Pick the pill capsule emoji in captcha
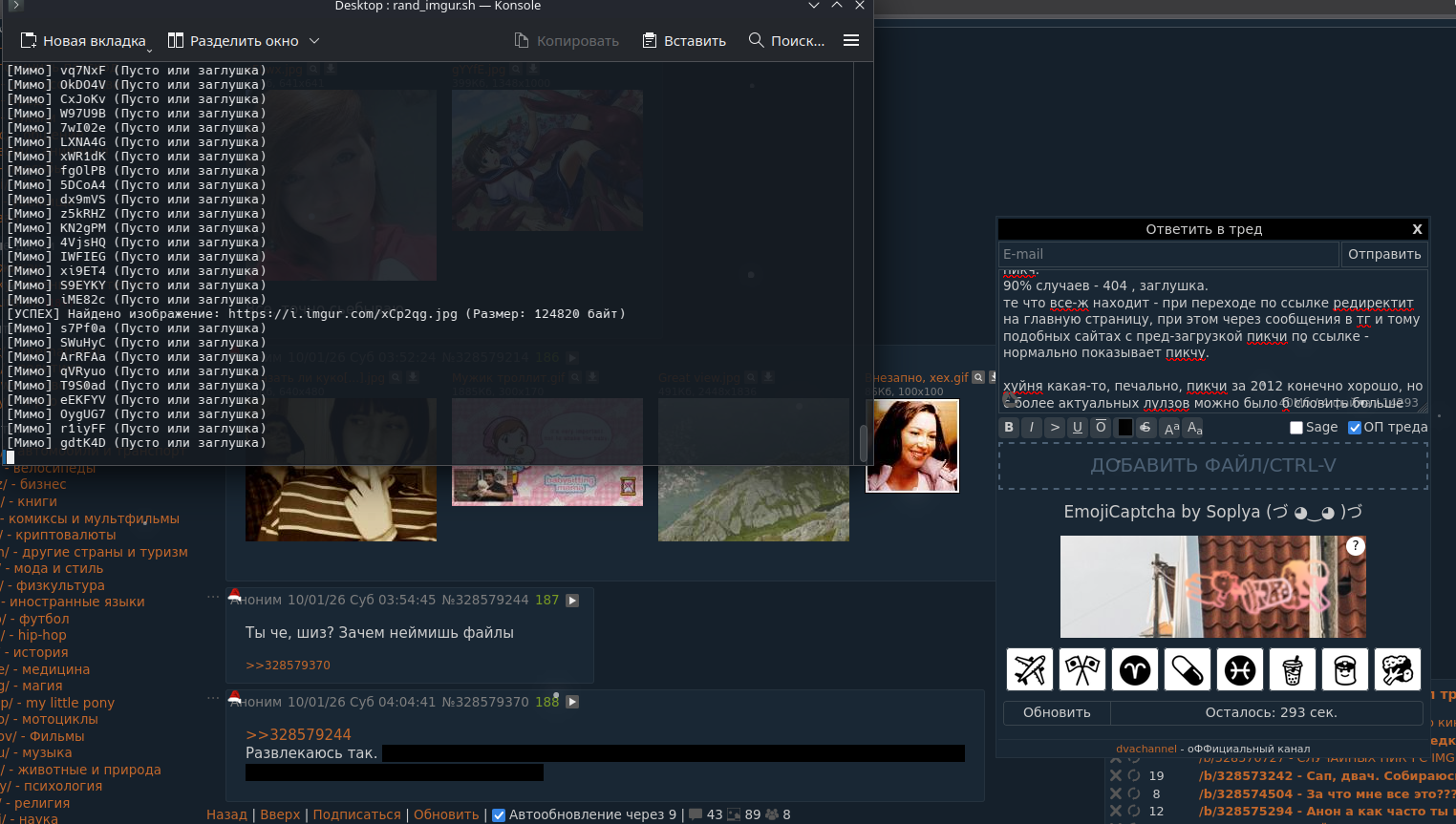The width and height of the screenshot is (1456, 824). coord(1188,669)
